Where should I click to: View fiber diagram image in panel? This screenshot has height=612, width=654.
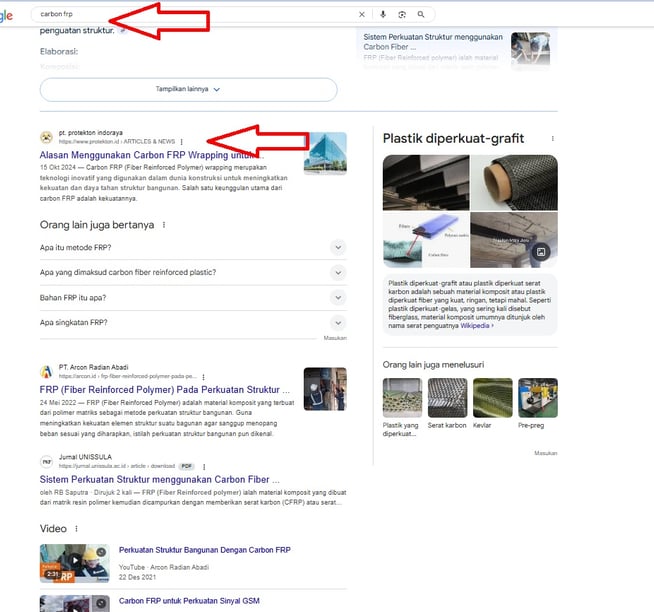click(426, 240)
